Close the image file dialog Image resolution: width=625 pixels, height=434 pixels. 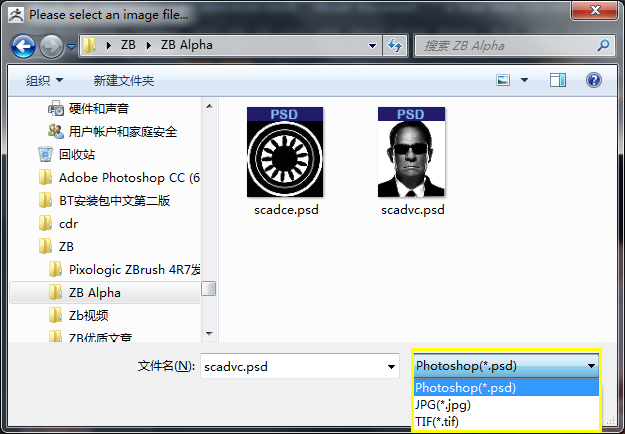[595, 10]
